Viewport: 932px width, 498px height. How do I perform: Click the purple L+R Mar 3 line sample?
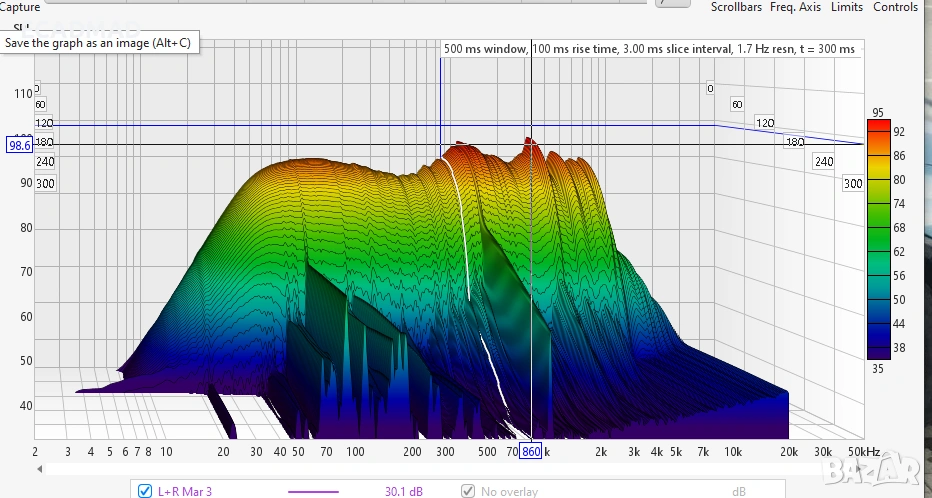313,491
